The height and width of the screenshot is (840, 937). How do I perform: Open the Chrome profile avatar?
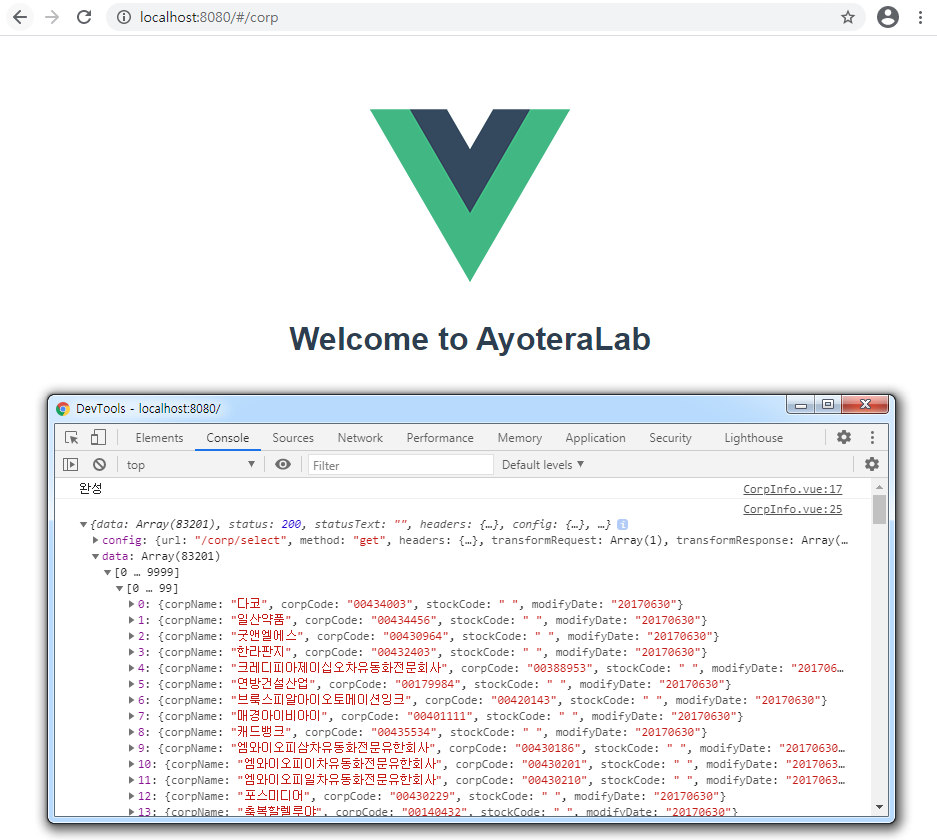tap(888, 17)
